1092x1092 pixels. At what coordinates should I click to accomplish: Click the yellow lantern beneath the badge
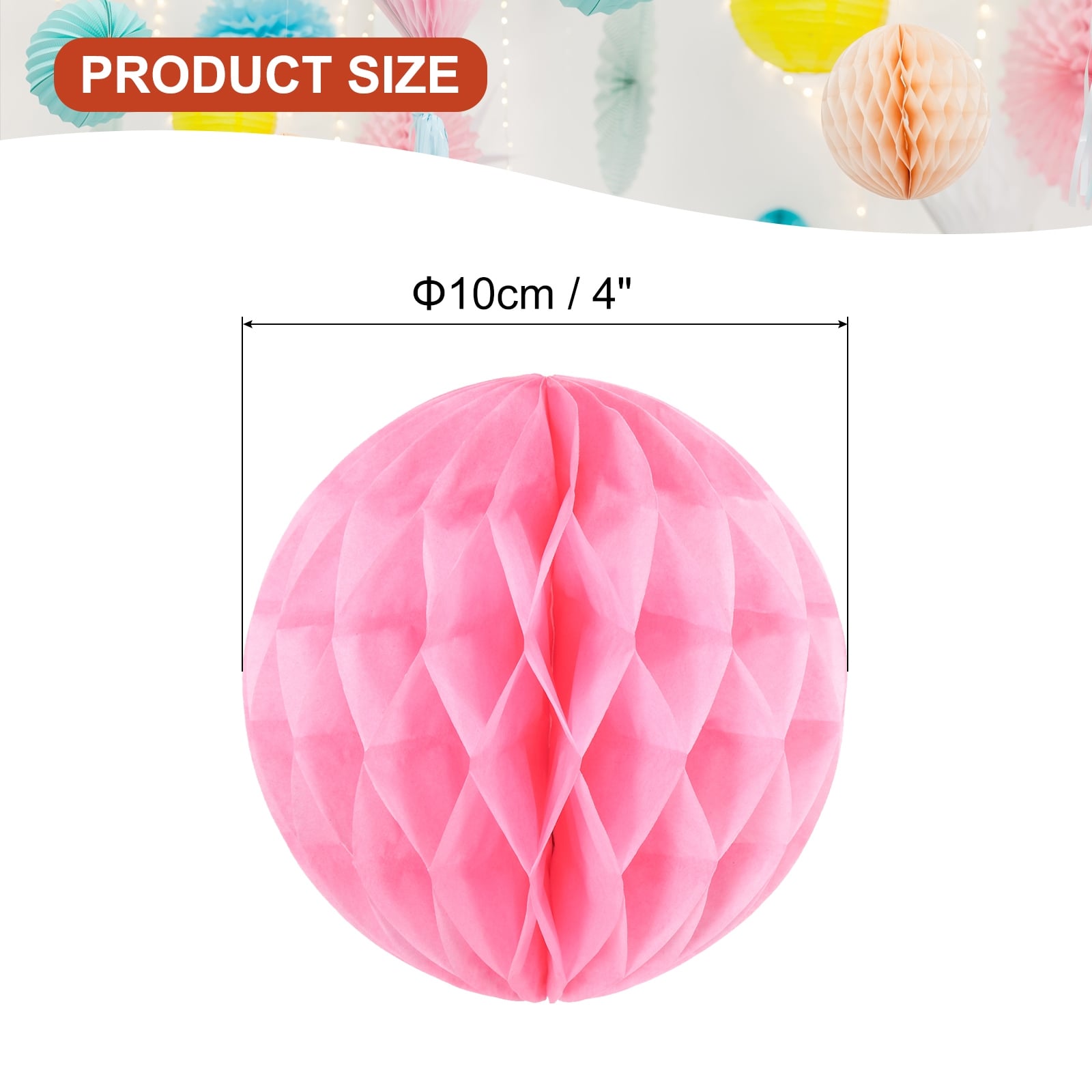tap(224, 122)
